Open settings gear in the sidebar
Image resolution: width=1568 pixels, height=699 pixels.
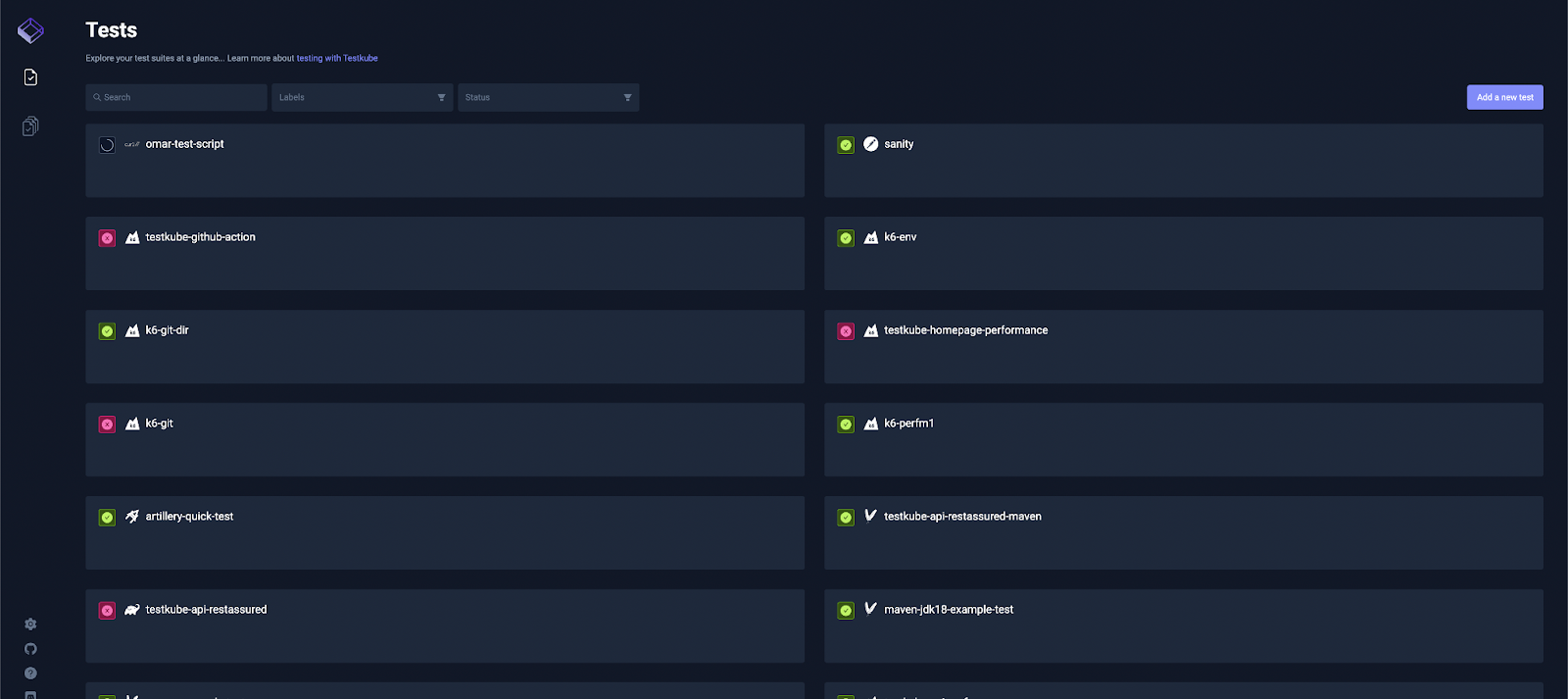click(30, 624)
